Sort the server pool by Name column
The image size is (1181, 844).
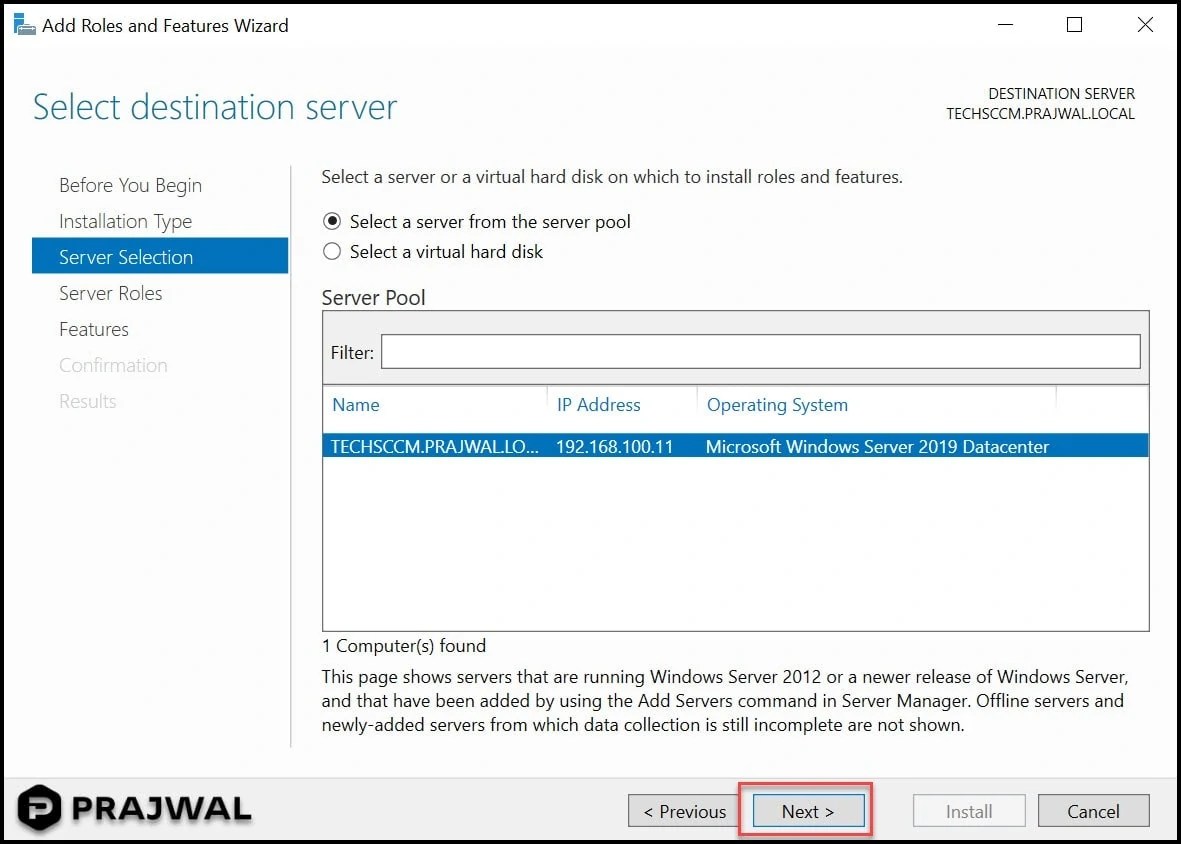[x=356, y=404]
